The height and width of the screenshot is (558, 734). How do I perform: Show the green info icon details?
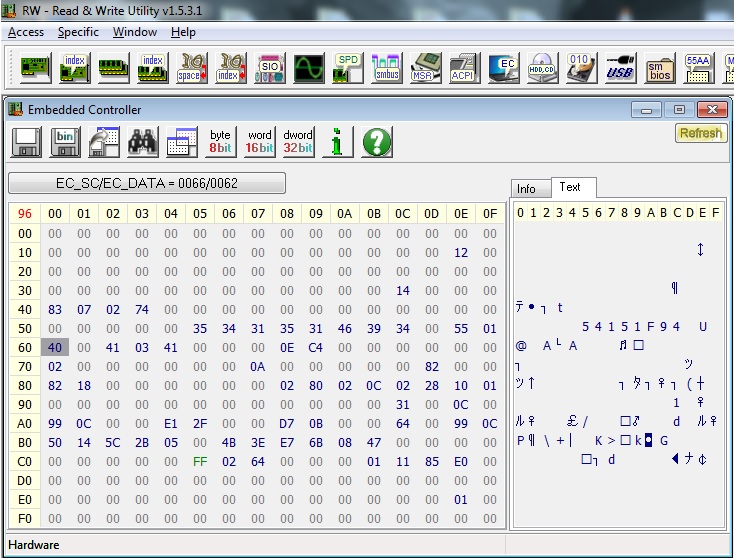[x=337, y=142]
